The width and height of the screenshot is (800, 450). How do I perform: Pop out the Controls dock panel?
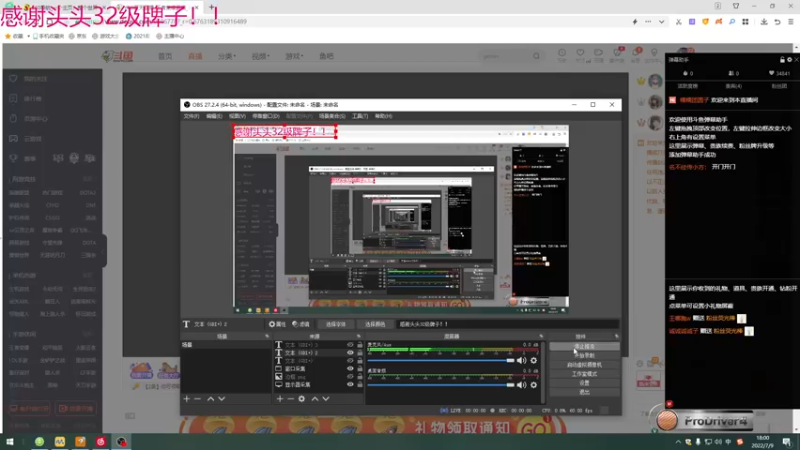click(x=616, y=336)
